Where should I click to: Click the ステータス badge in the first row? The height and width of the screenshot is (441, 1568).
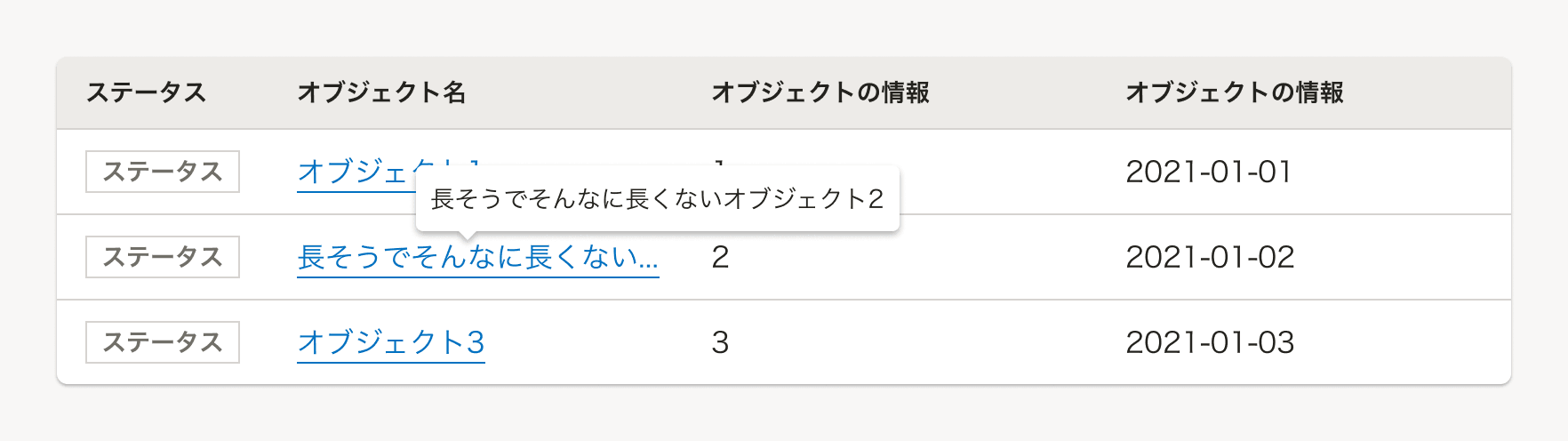[x=163, y=172]
